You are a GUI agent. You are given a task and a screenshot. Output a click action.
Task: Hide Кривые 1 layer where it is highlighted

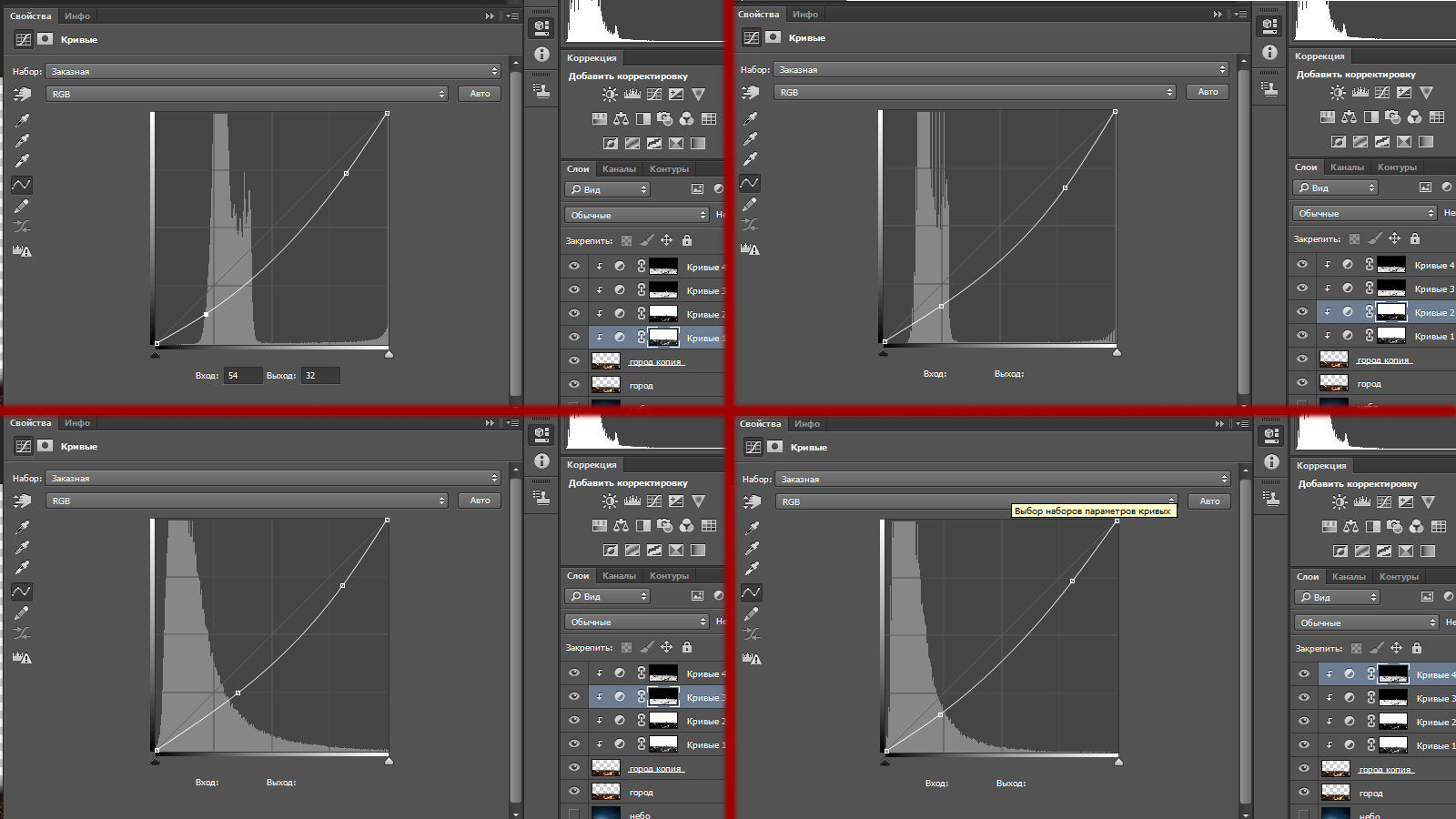tap(574, 338)
